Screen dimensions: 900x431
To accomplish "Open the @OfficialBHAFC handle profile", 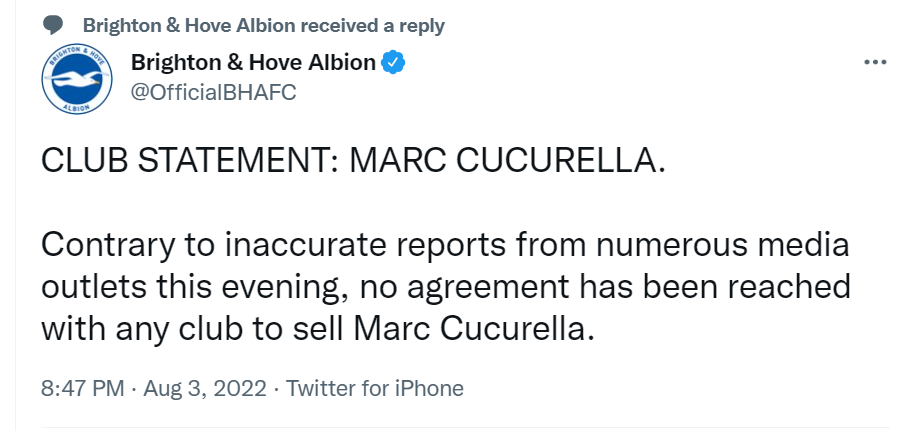I will point(214,92).
